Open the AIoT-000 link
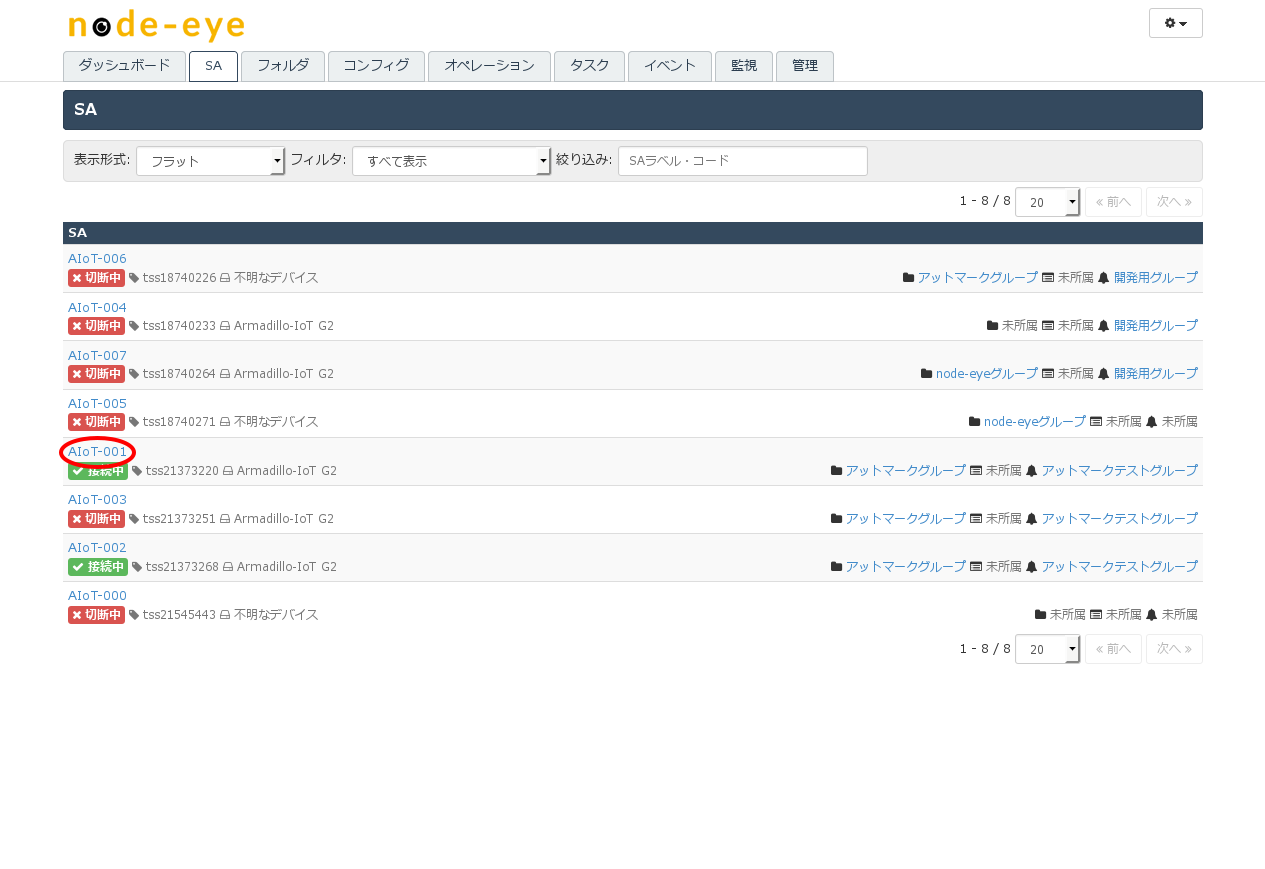 point(97,595)
